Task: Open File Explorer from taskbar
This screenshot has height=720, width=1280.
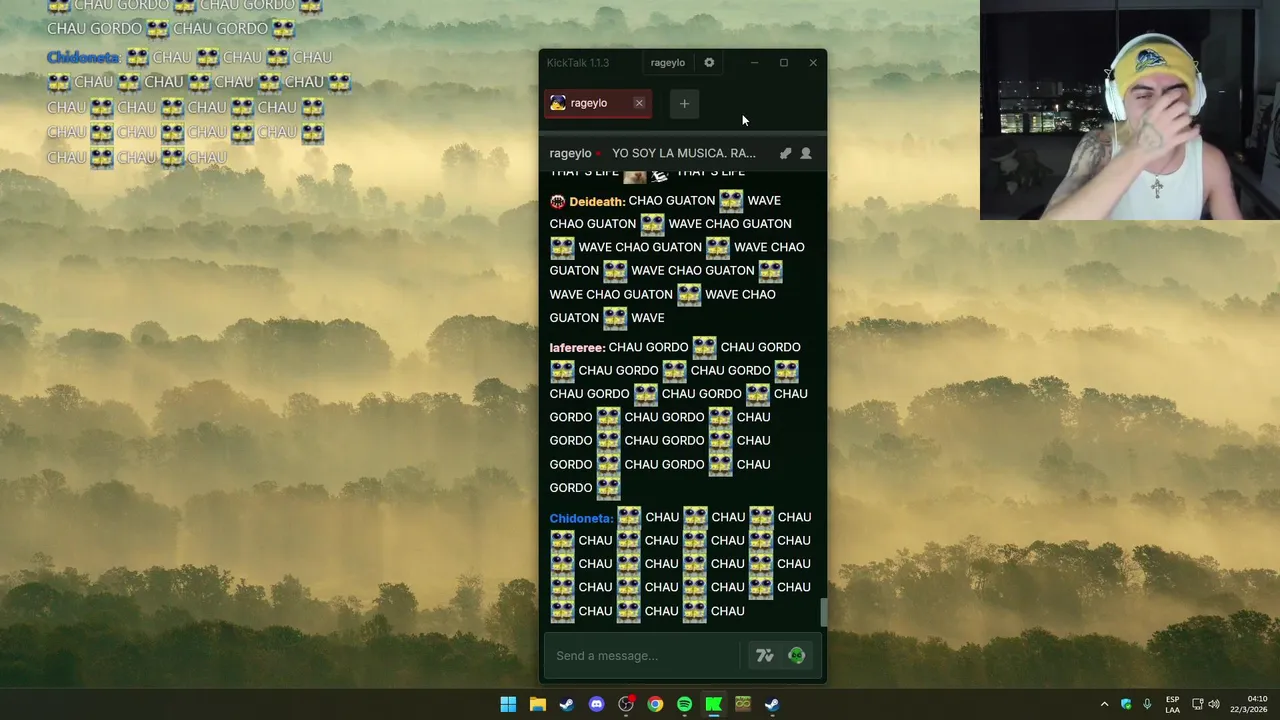Action: [x=538, y=704]
